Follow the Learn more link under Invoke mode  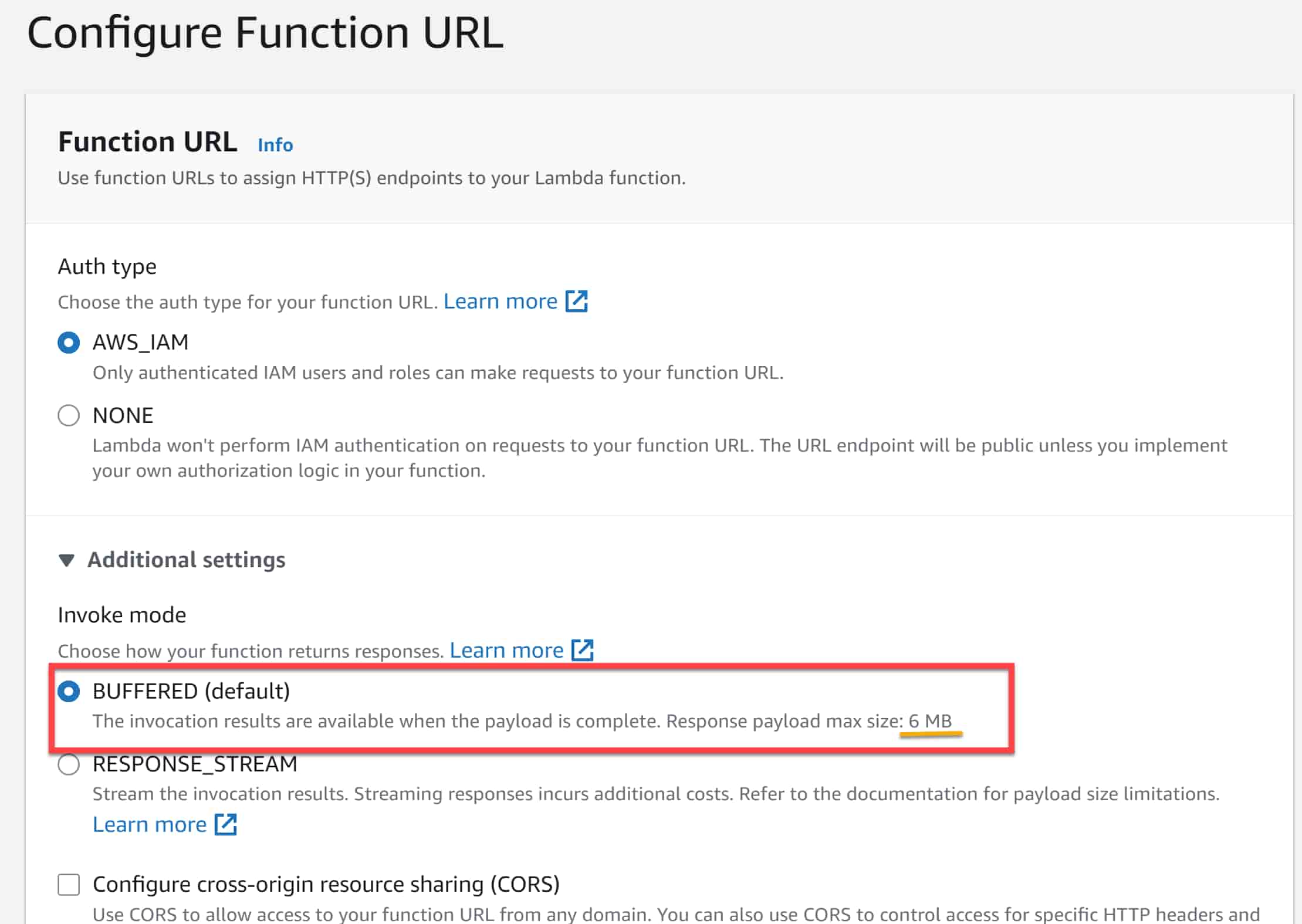[507, 650]
